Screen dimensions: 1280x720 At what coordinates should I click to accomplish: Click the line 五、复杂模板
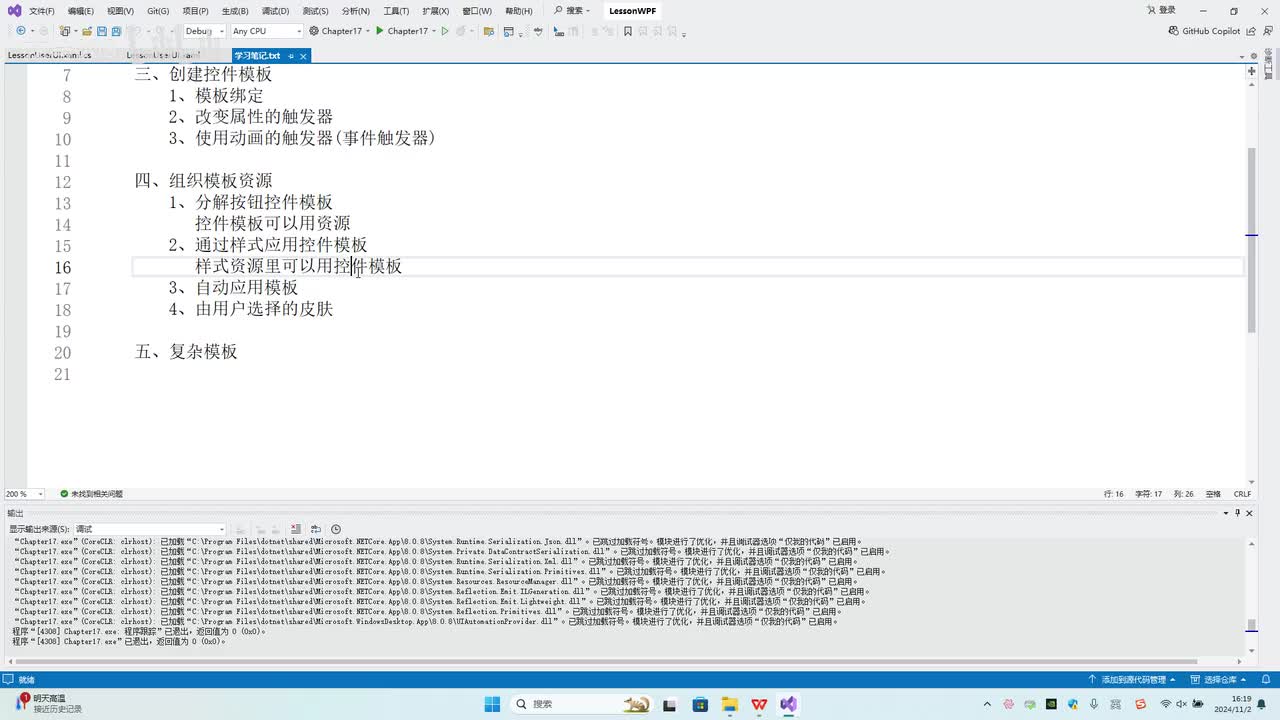pos(186,352)
